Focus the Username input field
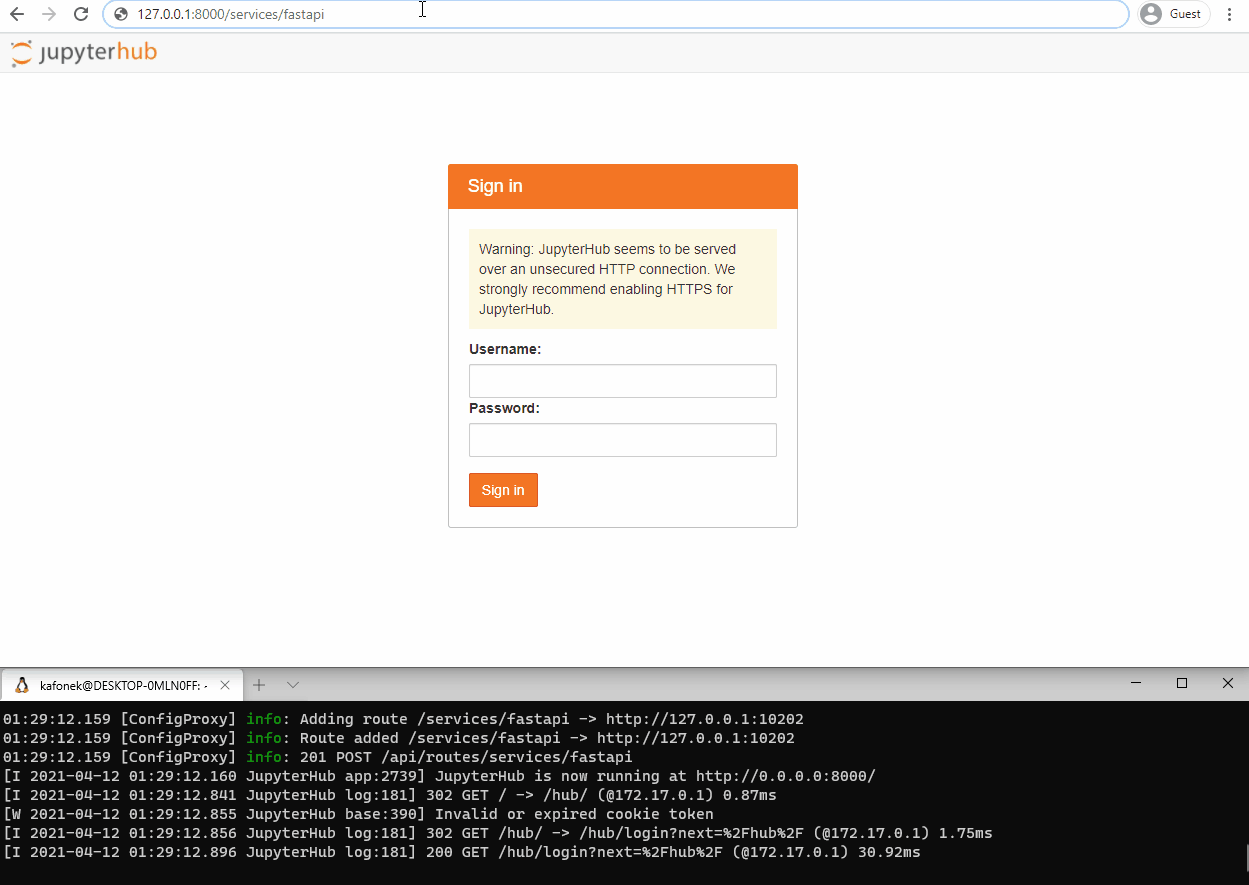This screenshot has width=1249, height=885. [622, 381]
